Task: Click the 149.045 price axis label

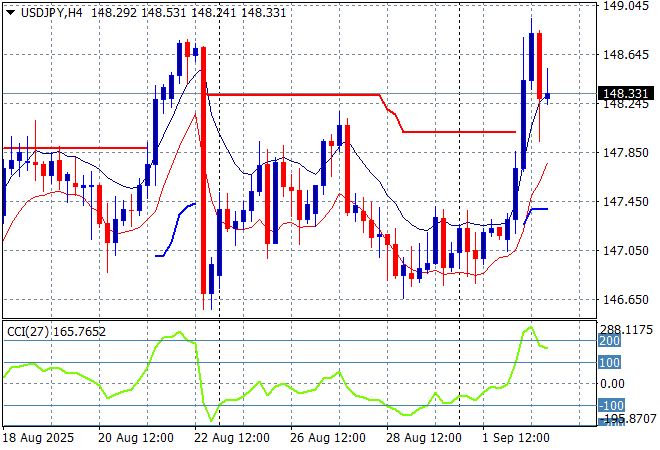Action: tap(626, 6)
